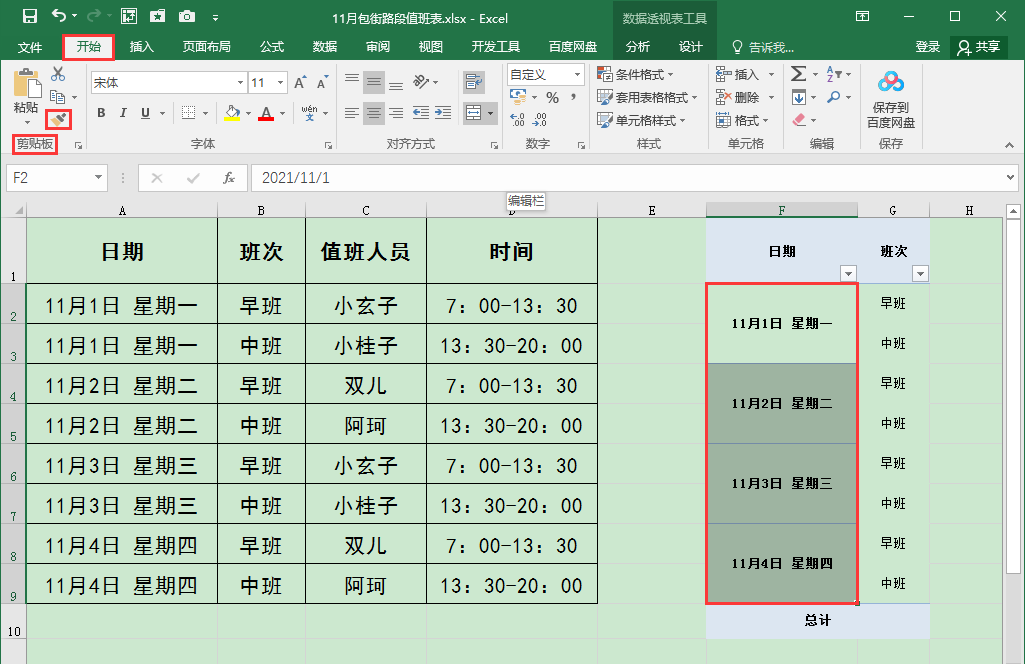
Task: Click the Merge and Center icon
Action: click(x=473, y=113)
